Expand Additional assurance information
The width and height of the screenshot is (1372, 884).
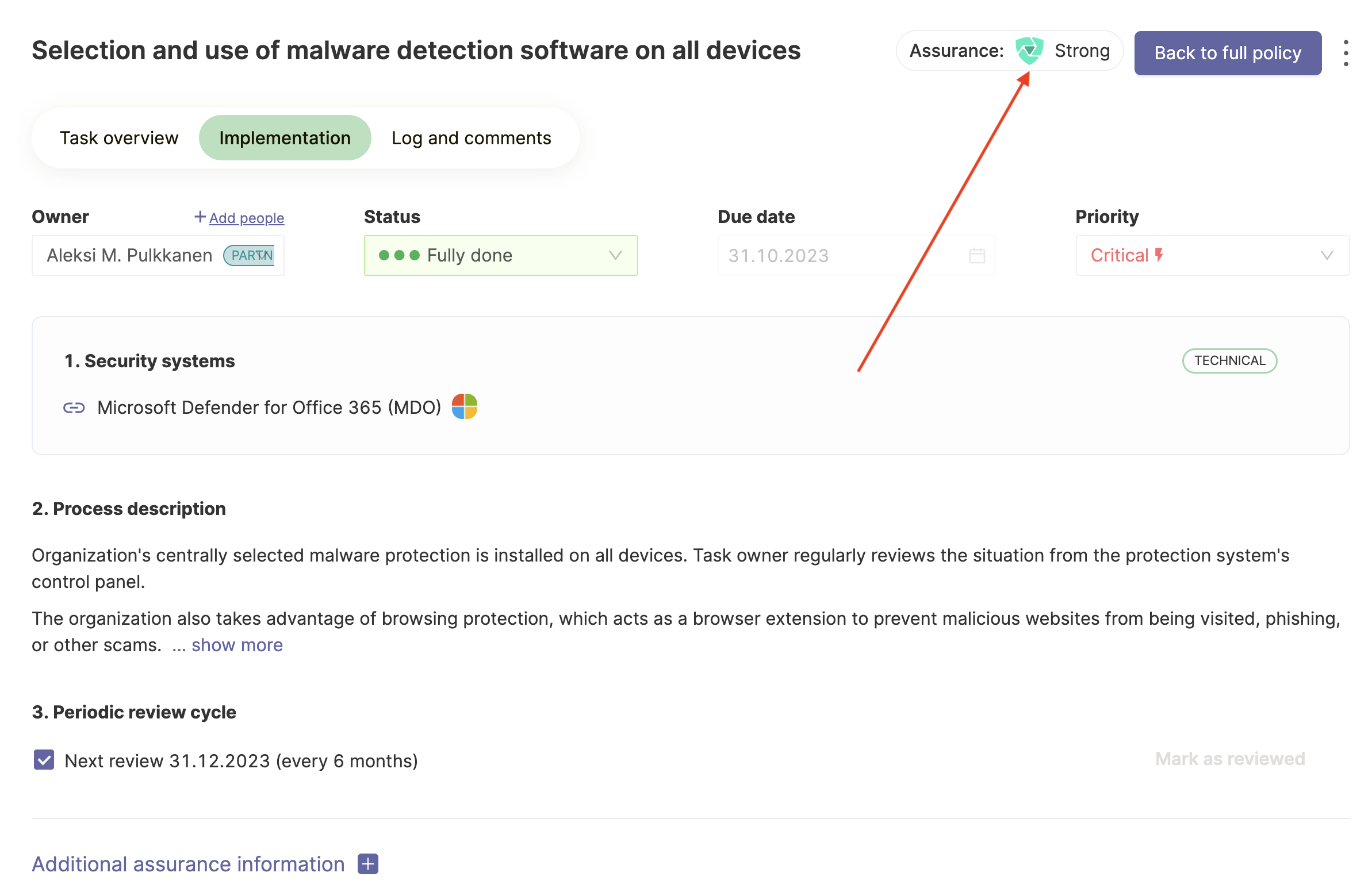pos(188,863)
